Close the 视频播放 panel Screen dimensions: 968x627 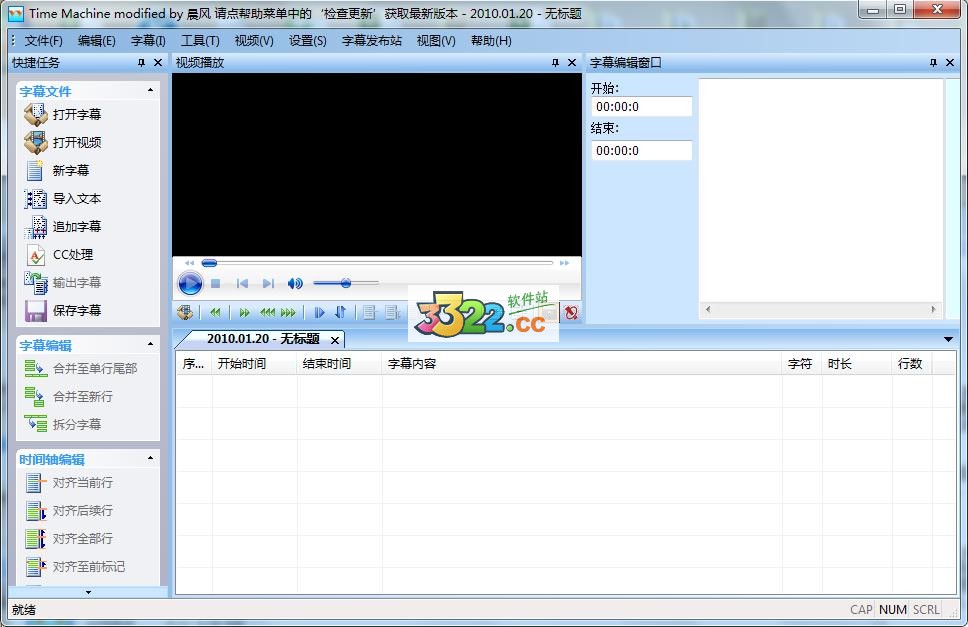pyautogui.click(x=572, y=62)
